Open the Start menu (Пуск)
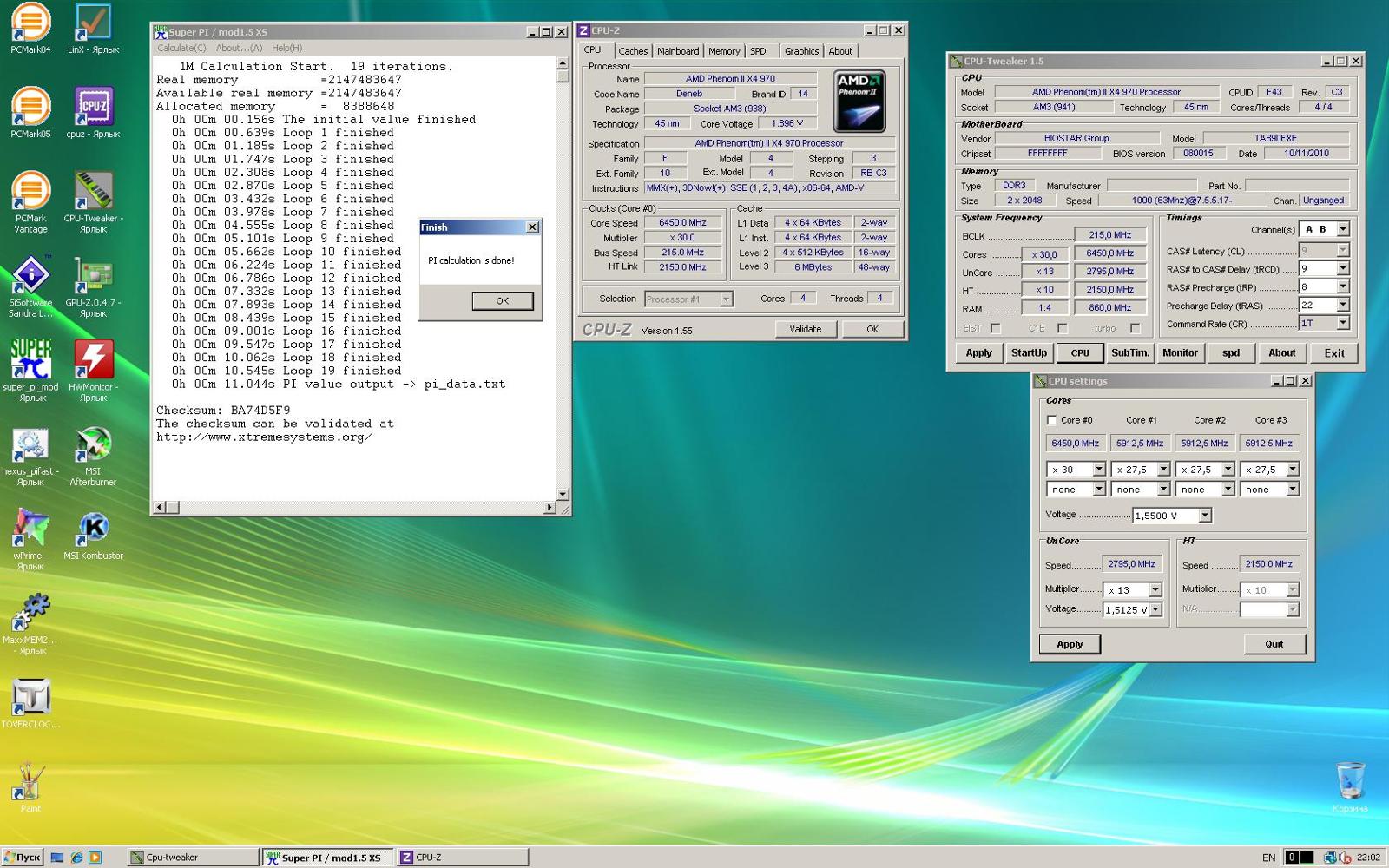Screen dimensions: 1389x868 click(23, 858)
